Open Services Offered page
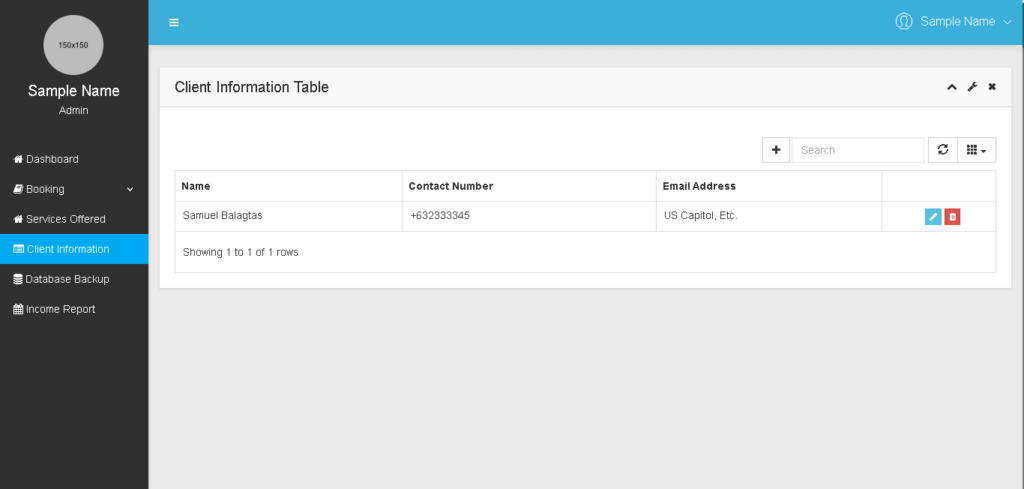 [74, 219]
